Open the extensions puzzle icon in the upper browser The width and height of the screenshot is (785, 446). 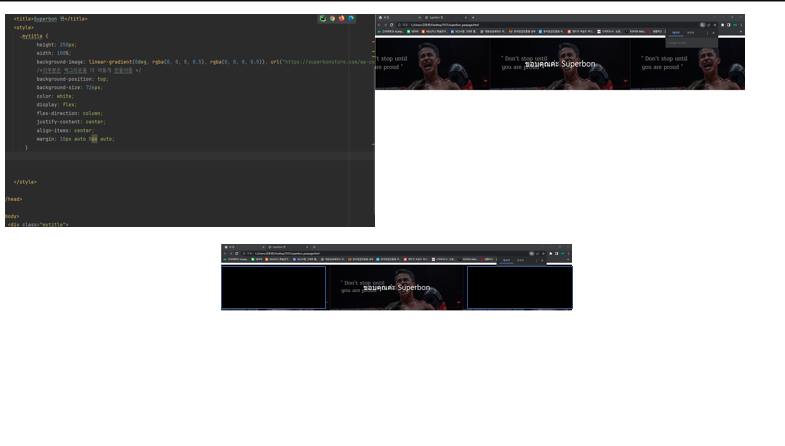(722, 25)
